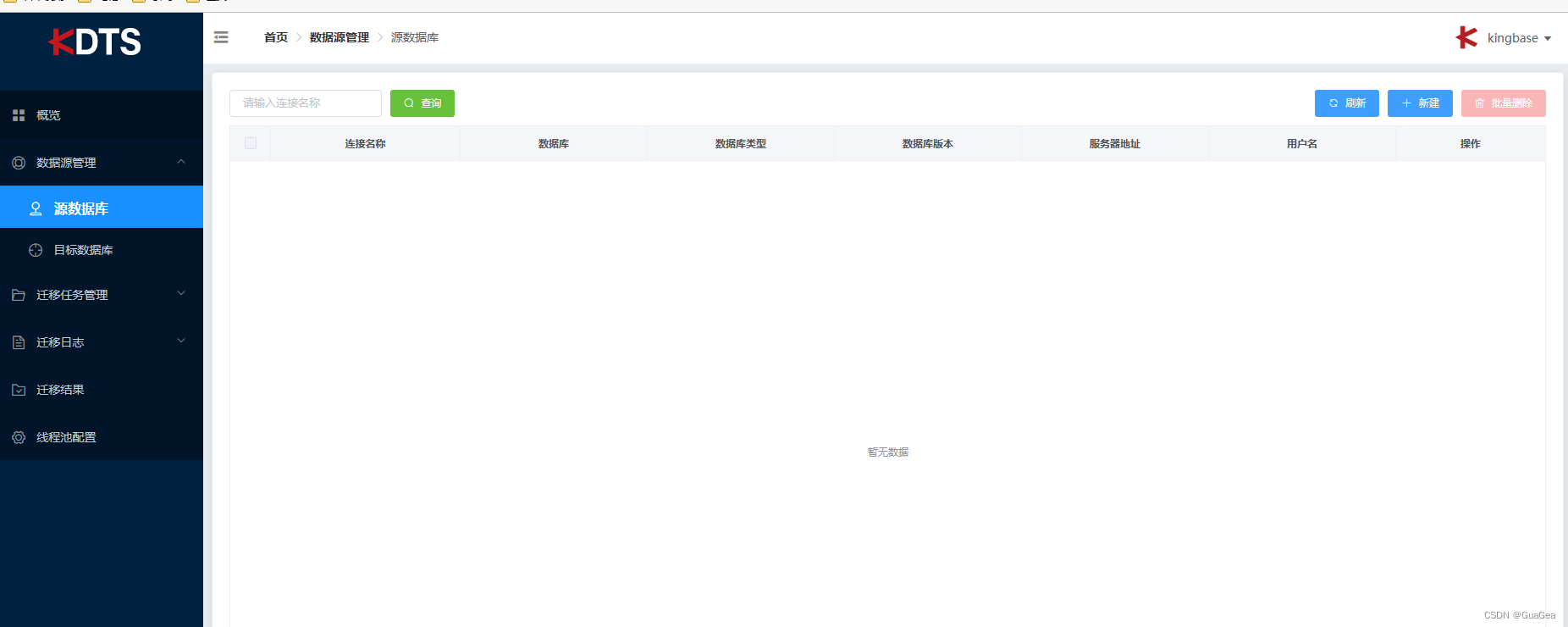Click the 批量删除 button

pyautogui.click(x=1504, y=103)
